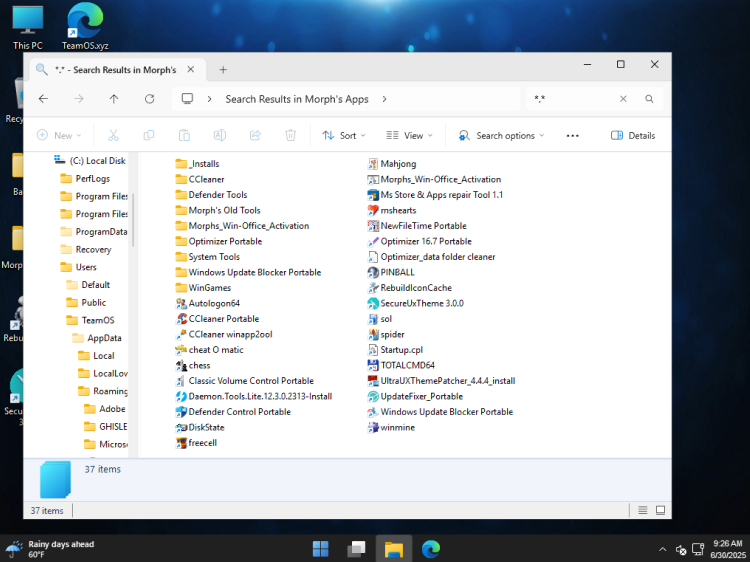
Task: Select Defender Control Portable item
Action: pyautogui.click(x=233, y=411)
